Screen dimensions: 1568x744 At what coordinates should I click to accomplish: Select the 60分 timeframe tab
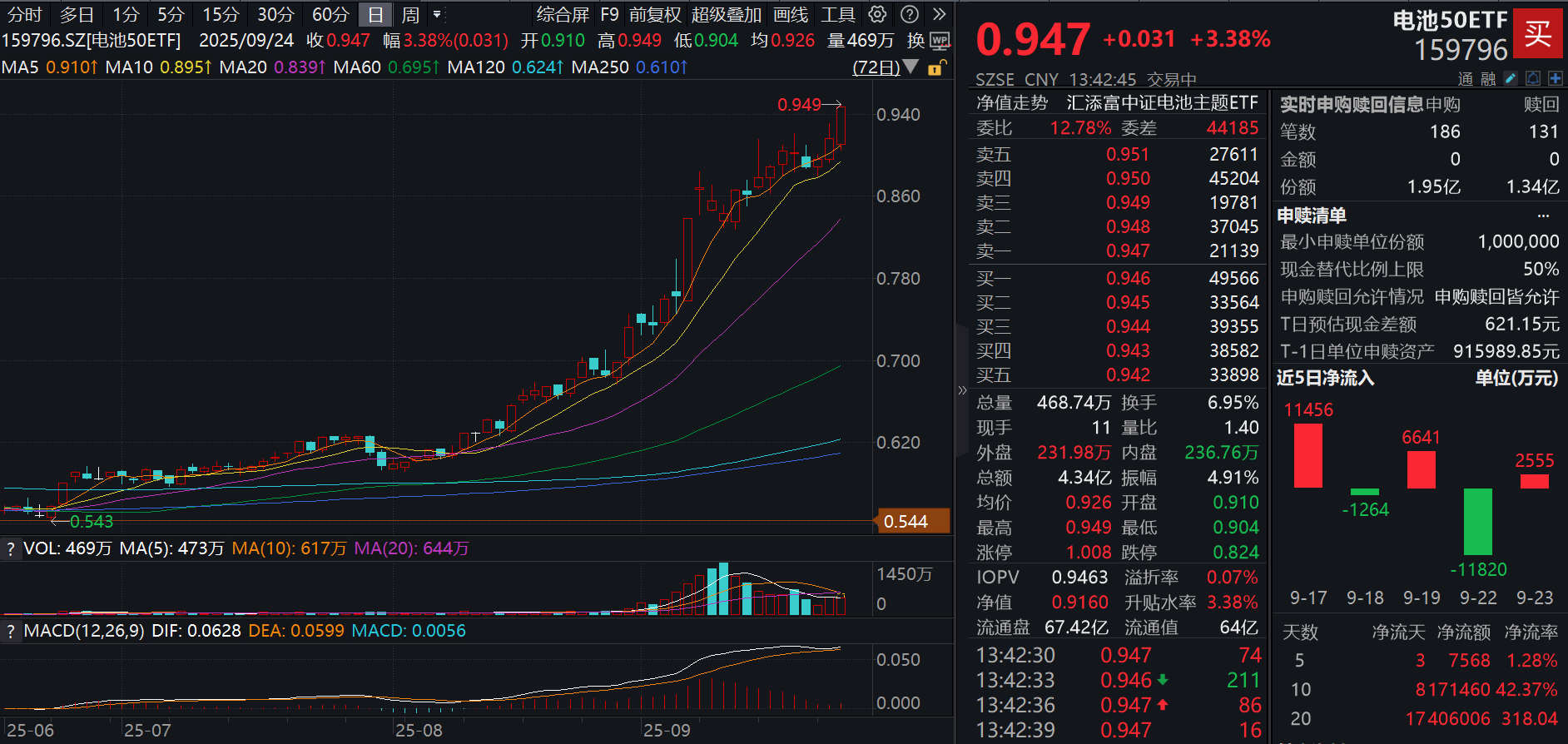click(330, 14)
